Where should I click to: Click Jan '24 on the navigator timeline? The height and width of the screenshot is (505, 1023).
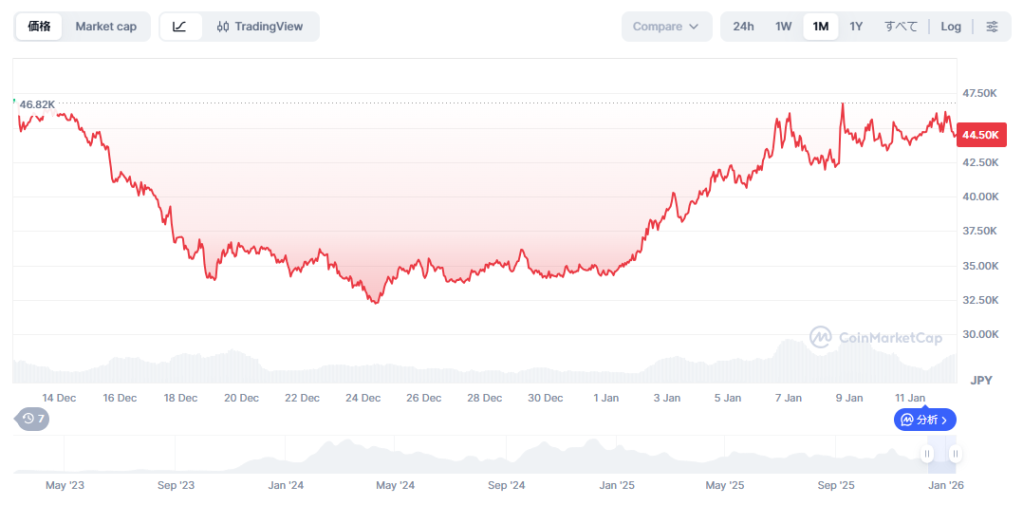286,485
